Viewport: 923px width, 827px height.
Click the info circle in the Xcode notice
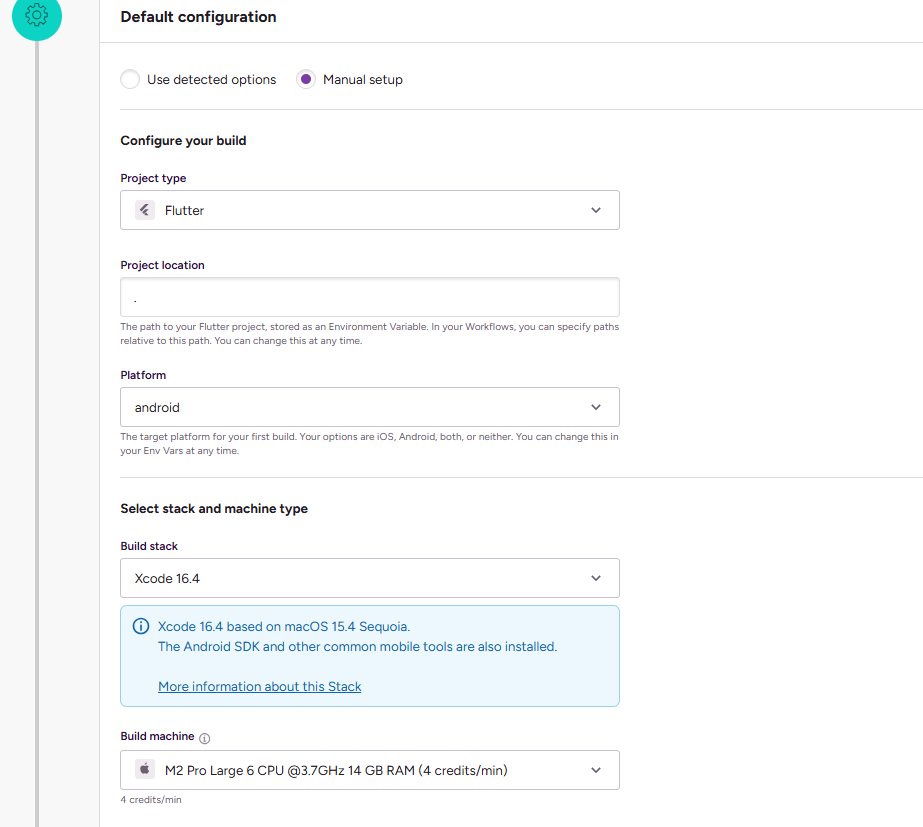141,627
